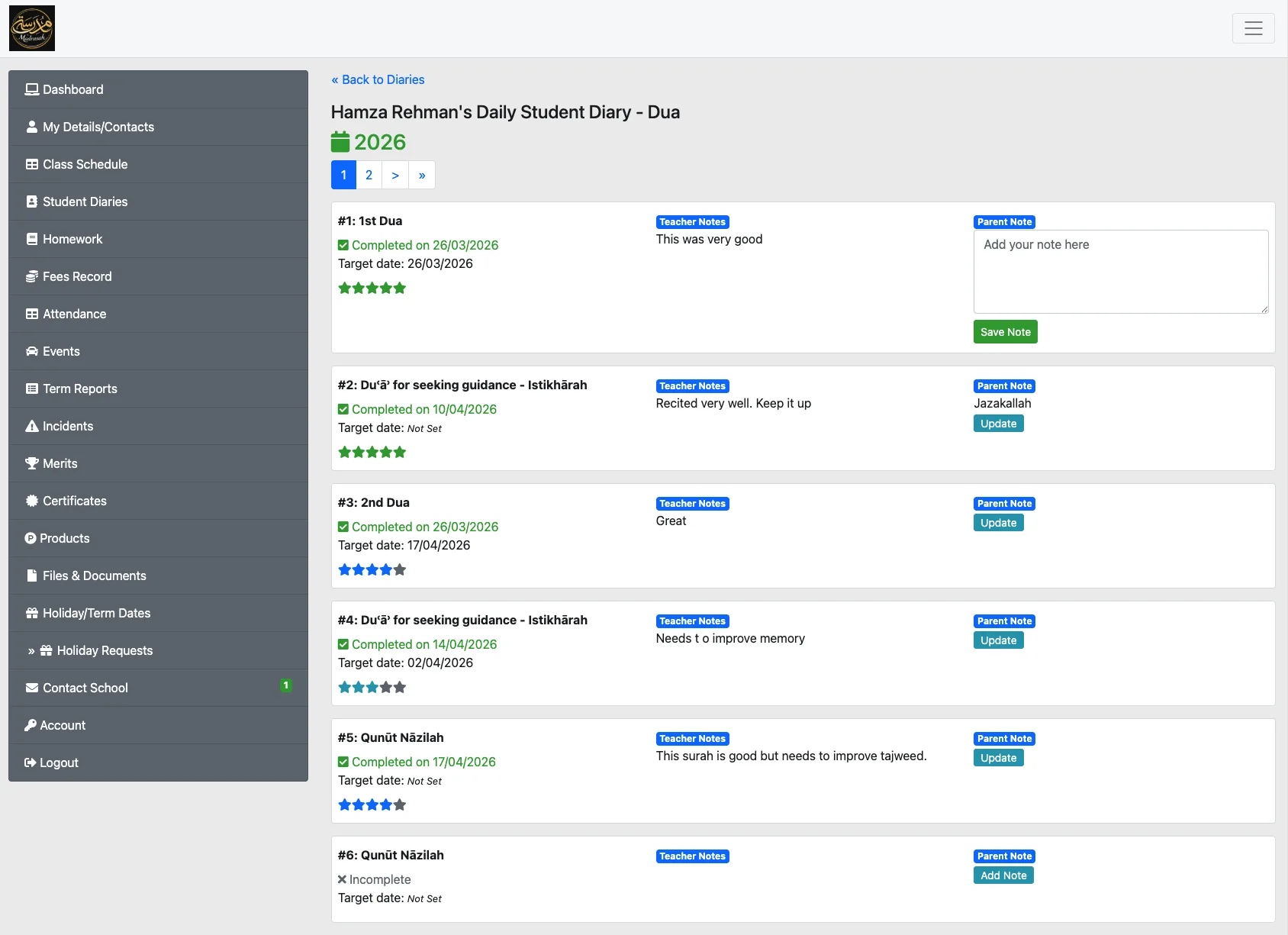
Task: Open the Class Schedule page
Action: (x=159, y=164)
